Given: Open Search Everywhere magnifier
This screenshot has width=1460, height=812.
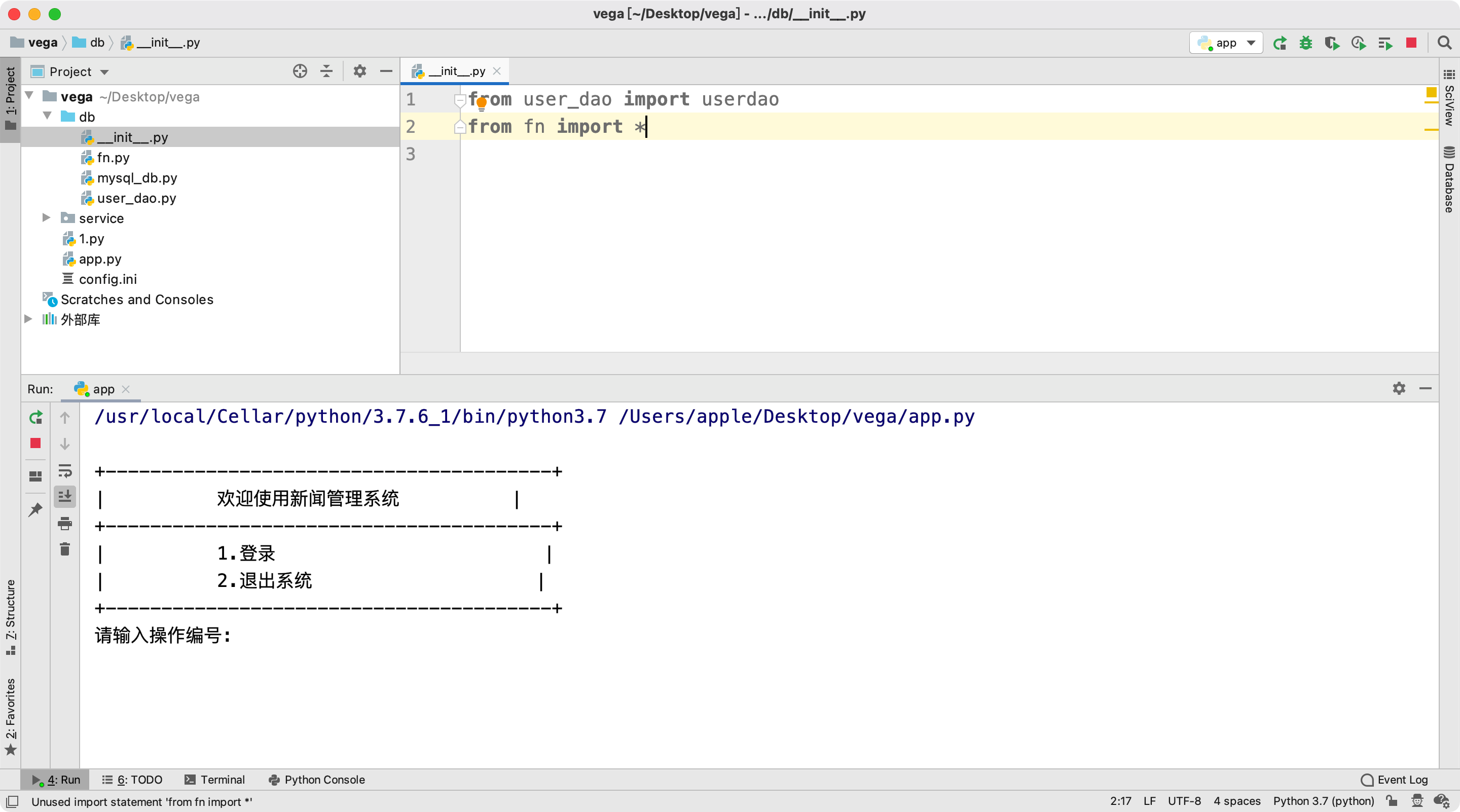Looking at the screenshot, I should click(x=1444, y=43).
